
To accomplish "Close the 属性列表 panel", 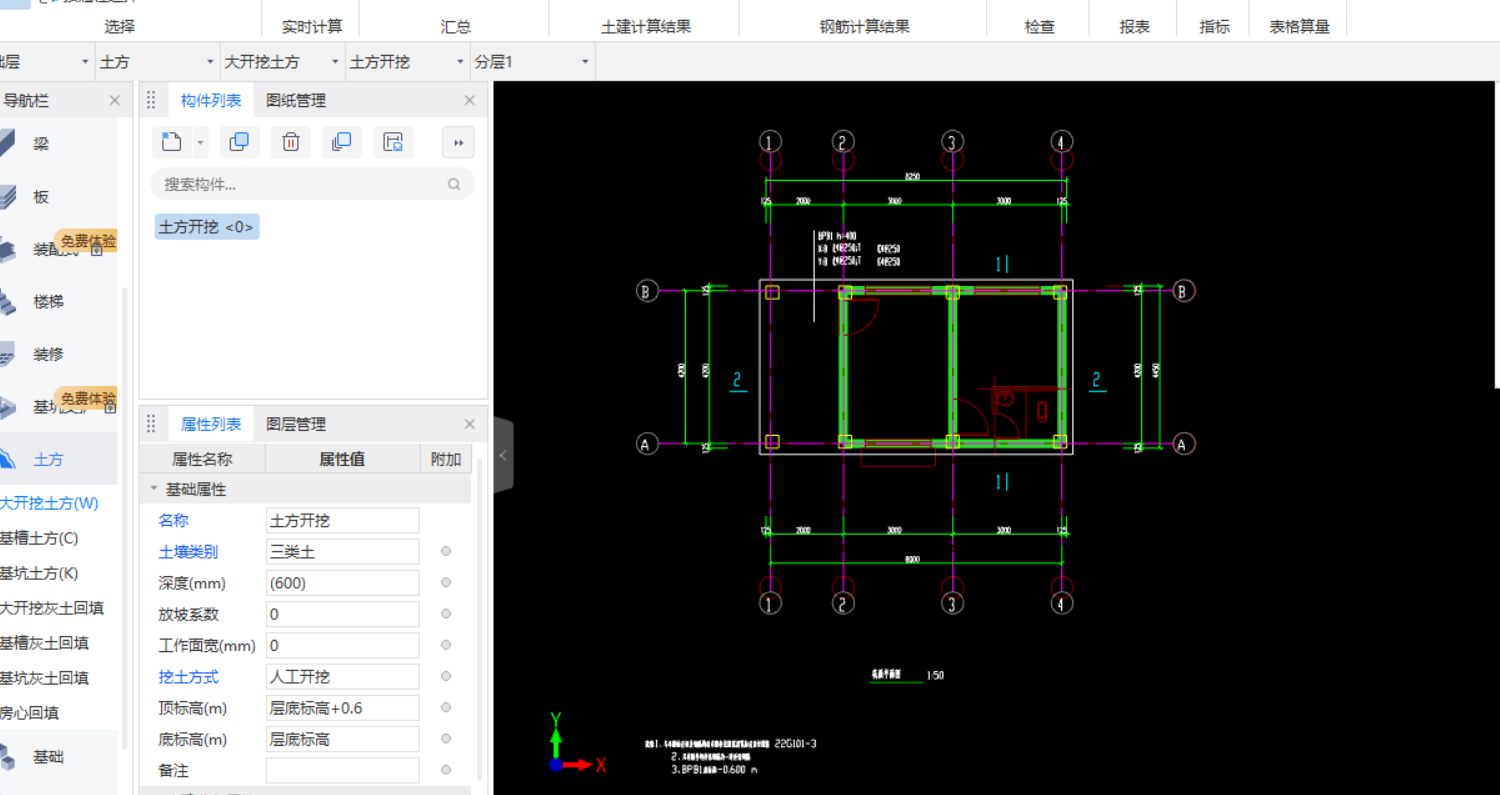I will point(469,424).
